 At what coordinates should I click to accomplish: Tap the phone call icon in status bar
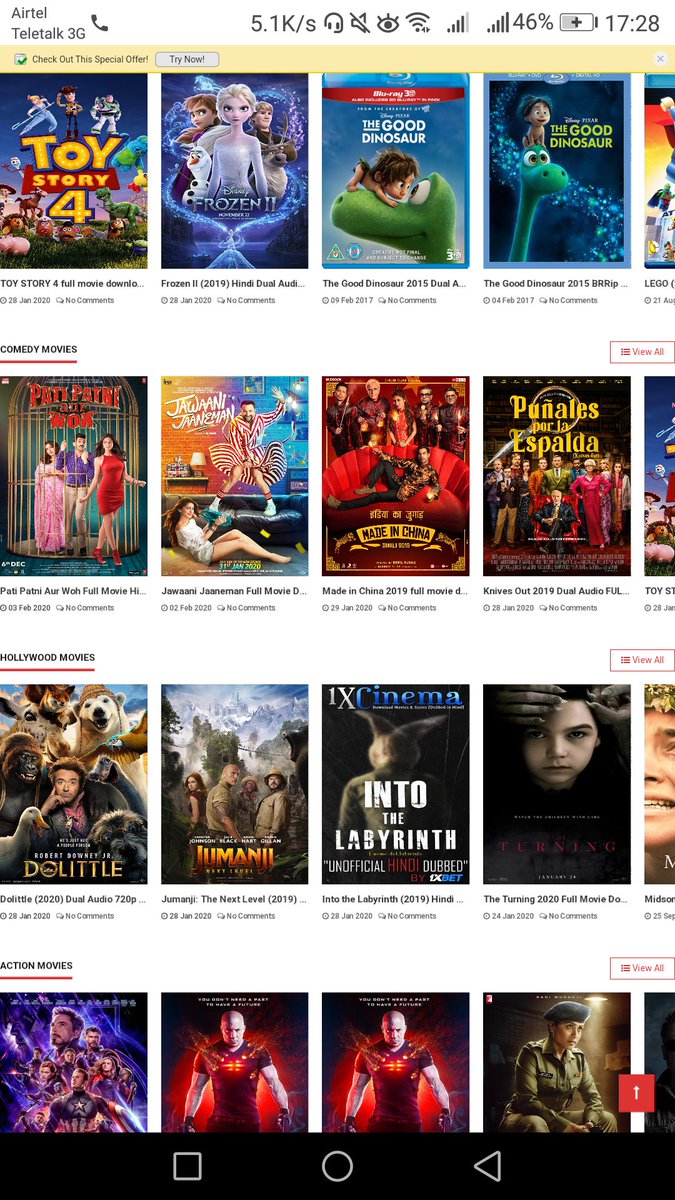coord(99,22)
